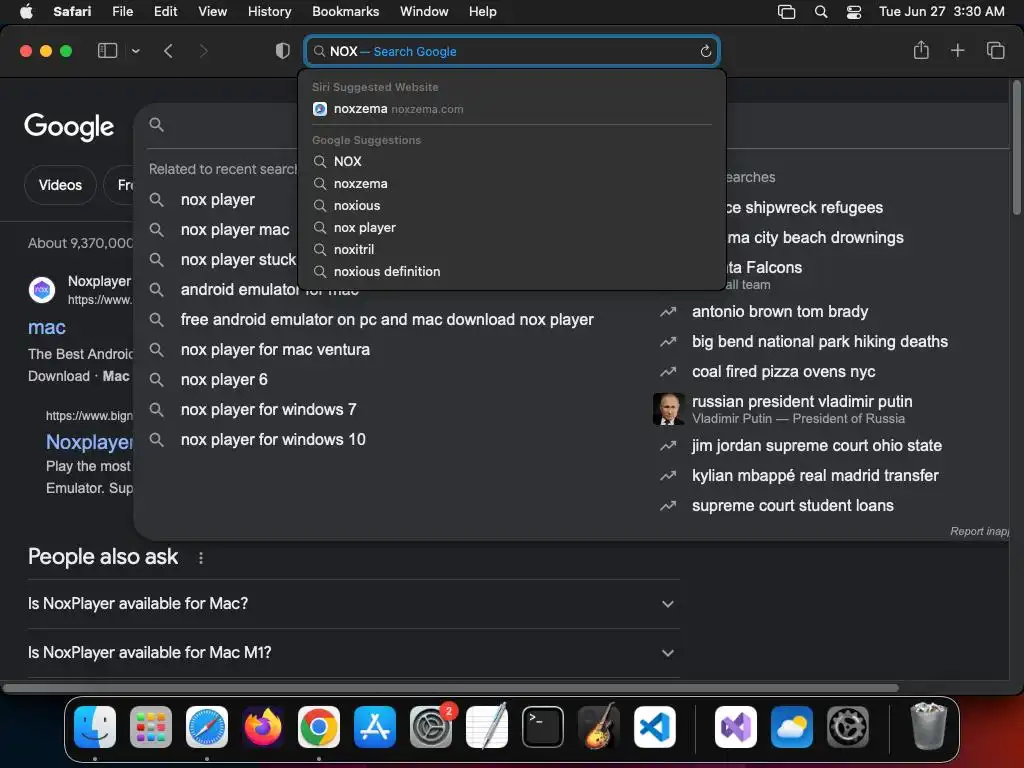Viewport: 1024px width, 768px height.
Task: Open the privacy report shield icon
Action: [283, 51]
